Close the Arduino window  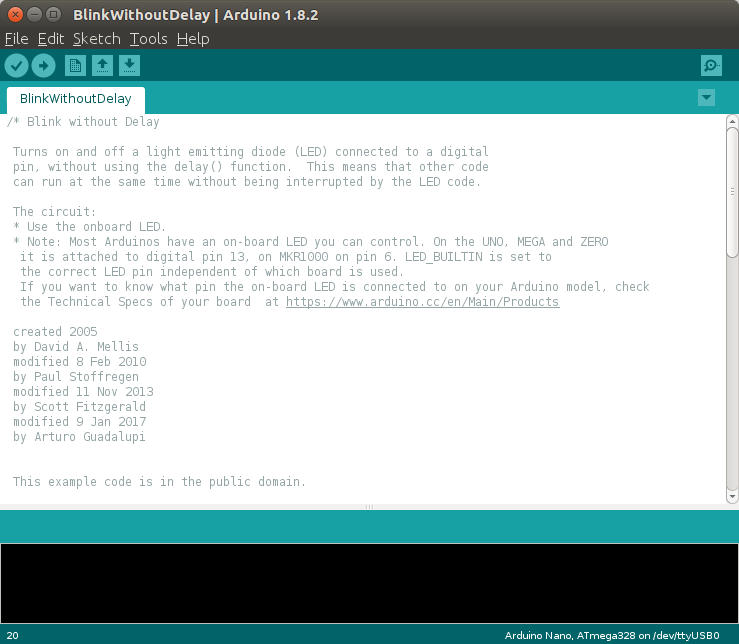pos(15,15)
